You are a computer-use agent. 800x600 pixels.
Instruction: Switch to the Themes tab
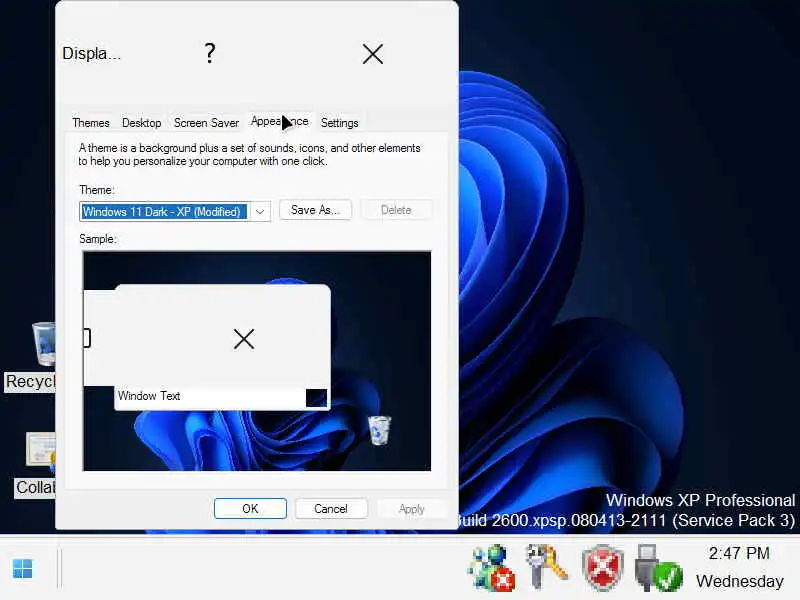[91, 123]
